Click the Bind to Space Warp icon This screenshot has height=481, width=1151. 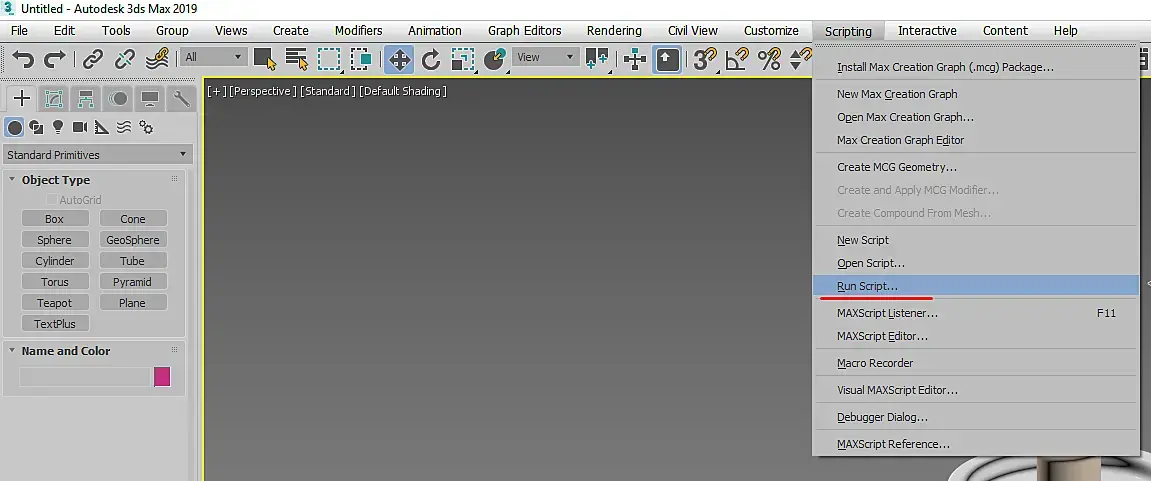(157, 59)
